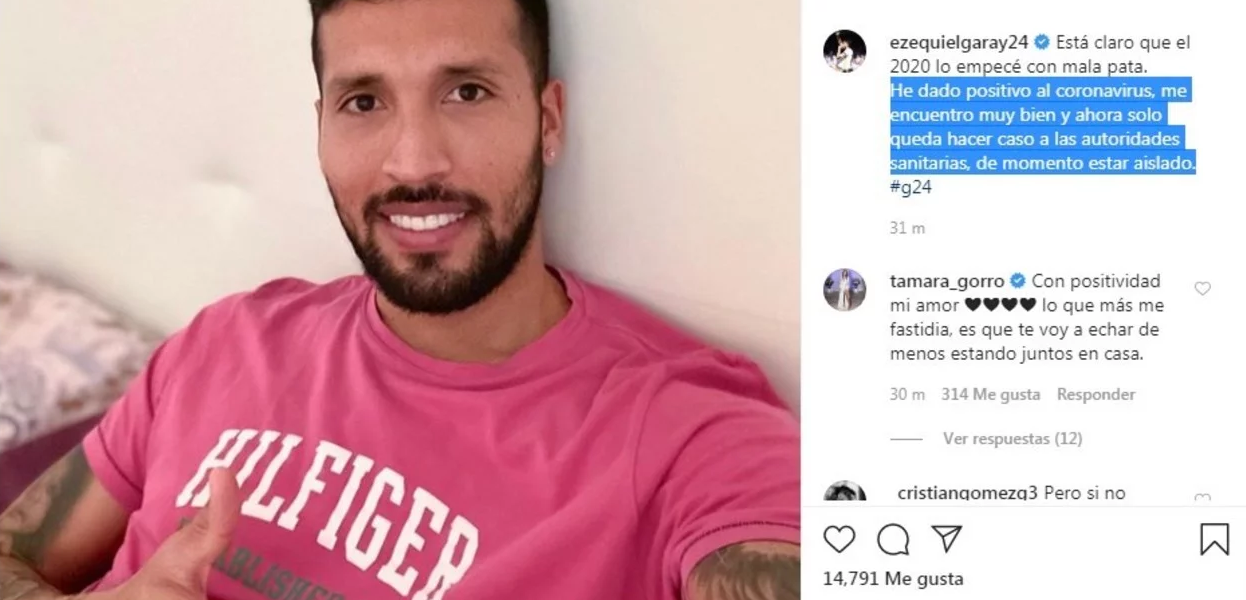Save post with the bookmark icon
1246x600 pixels.
[x=1214, y=540]
